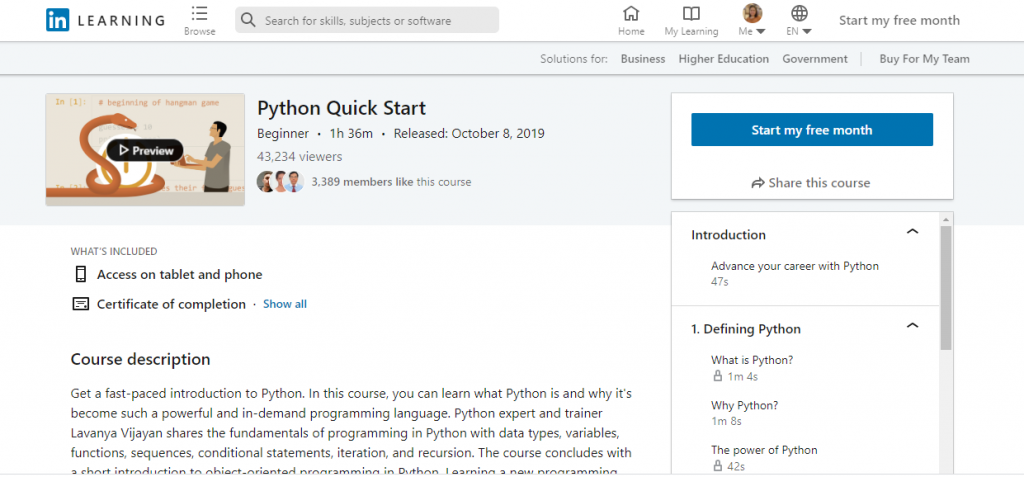Open Higher Education solutions link
The height and width of the screenshot is (477, 1024).
724,59
